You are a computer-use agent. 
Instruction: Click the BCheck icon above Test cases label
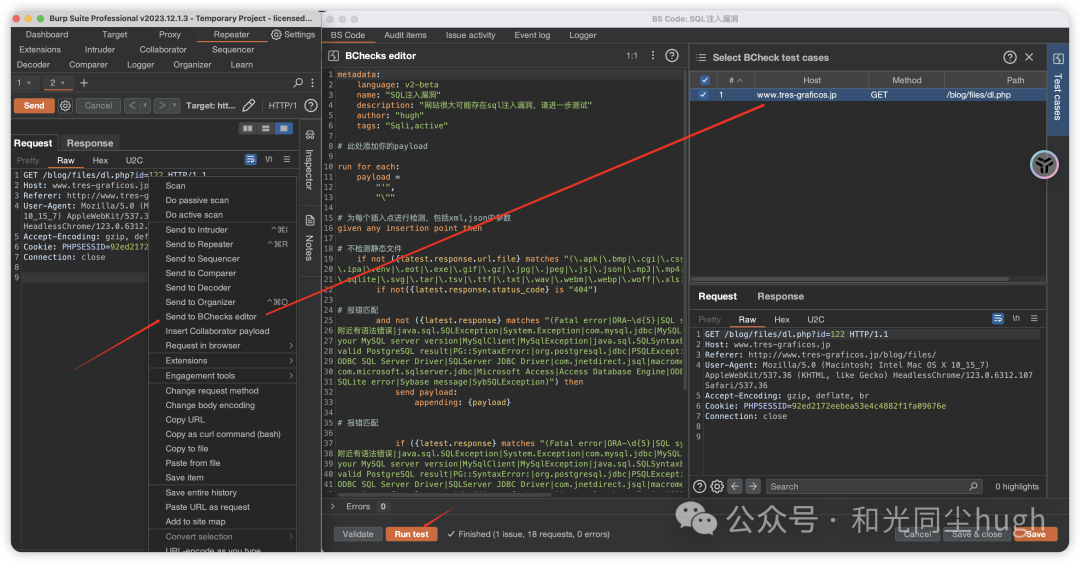[1059, 59]
